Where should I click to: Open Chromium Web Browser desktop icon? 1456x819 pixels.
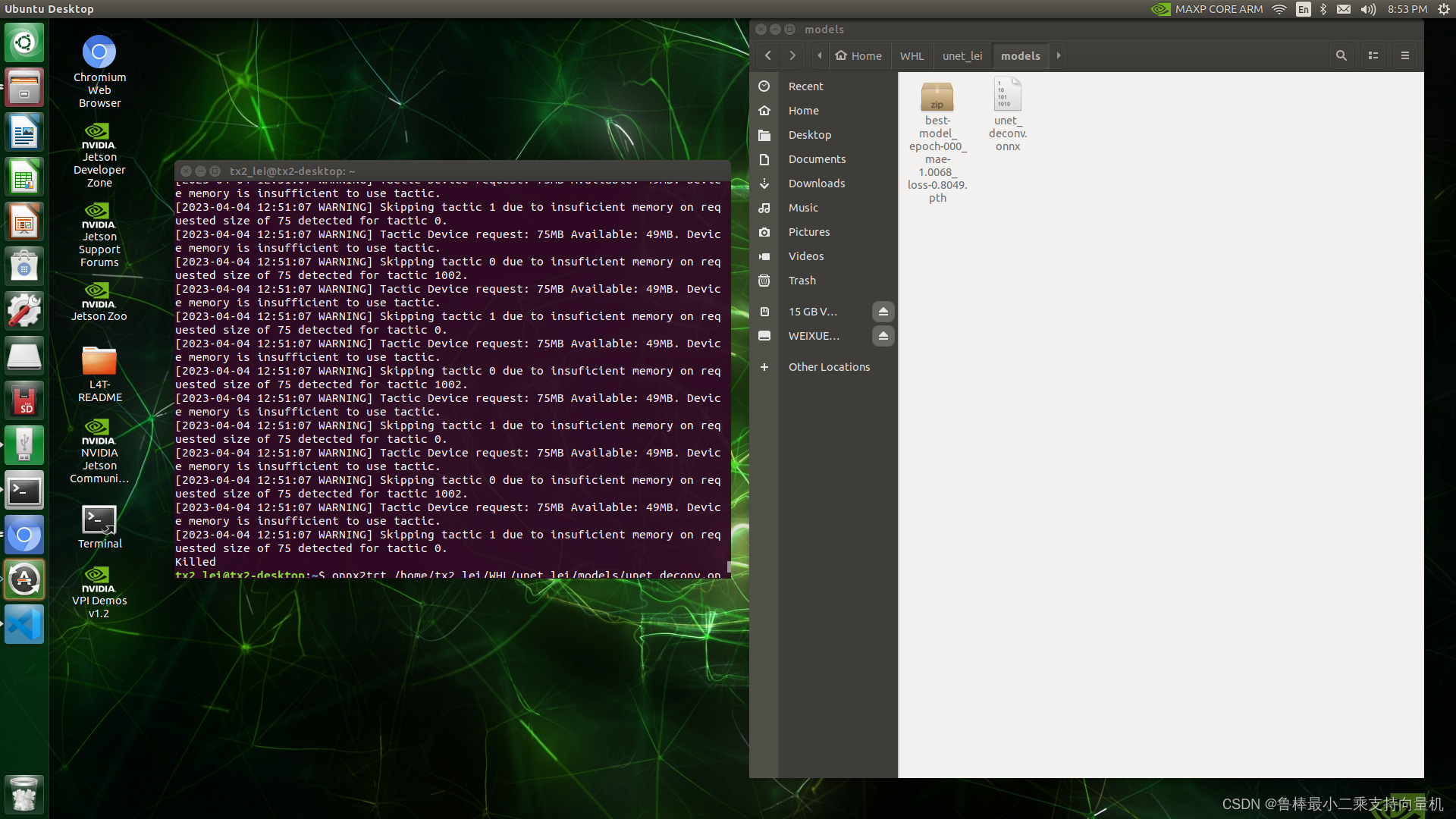(x=99, y=53)
